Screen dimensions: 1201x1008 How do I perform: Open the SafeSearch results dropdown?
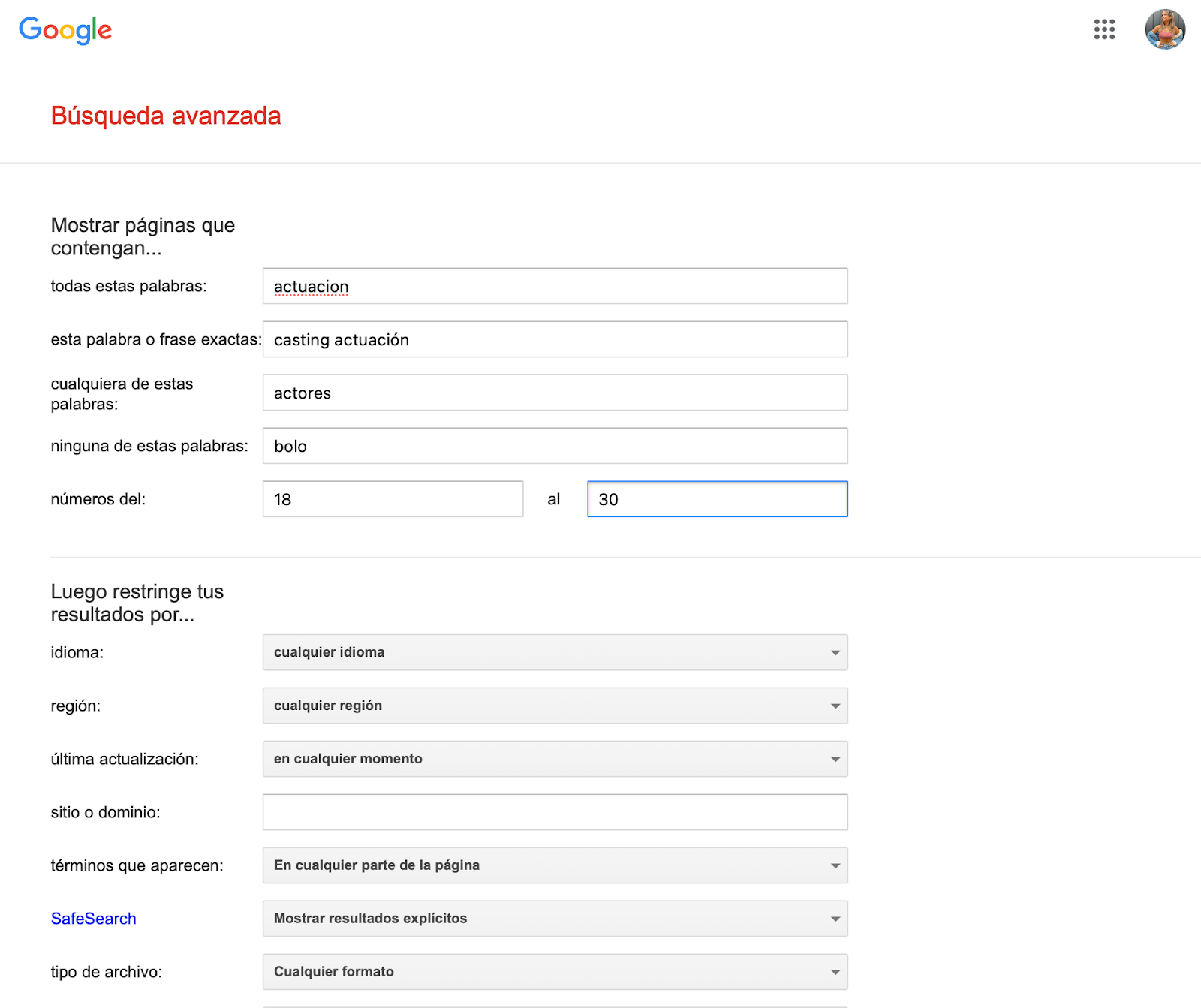pos(555,919)
